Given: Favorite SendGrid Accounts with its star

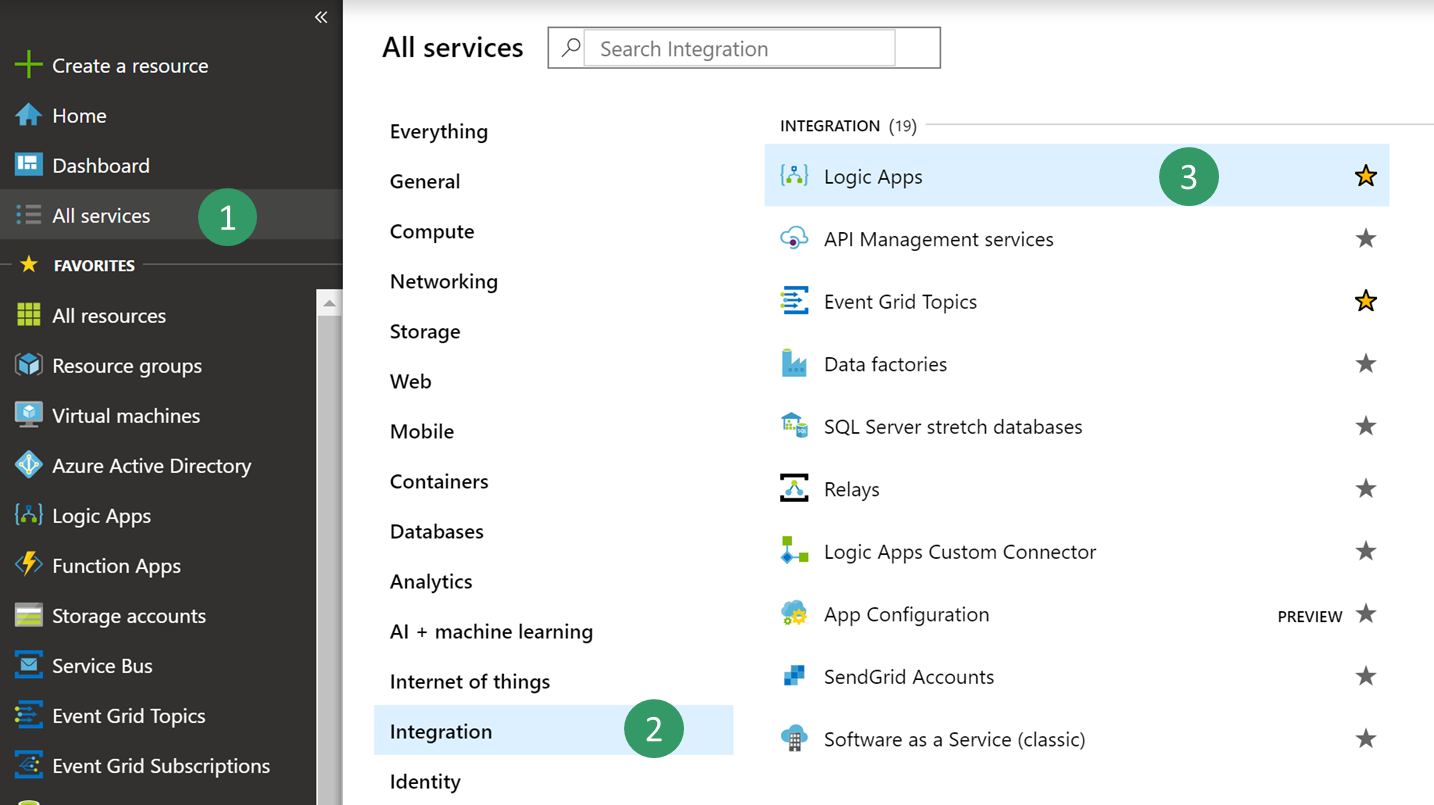Looking at the screenshot, I should (x=1366, y=676).
